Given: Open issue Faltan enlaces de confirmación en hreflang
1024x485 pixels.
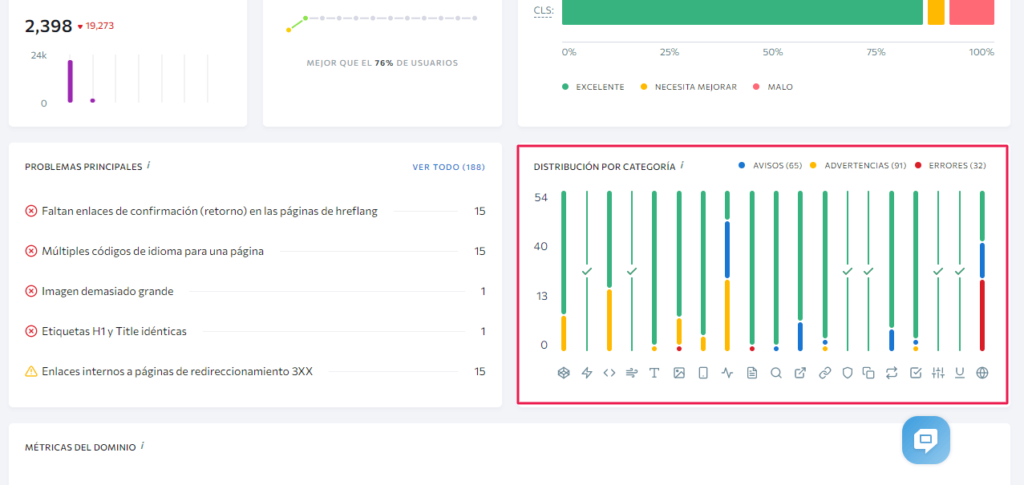Looking at the screenshot, I should (x=209, y=211).
